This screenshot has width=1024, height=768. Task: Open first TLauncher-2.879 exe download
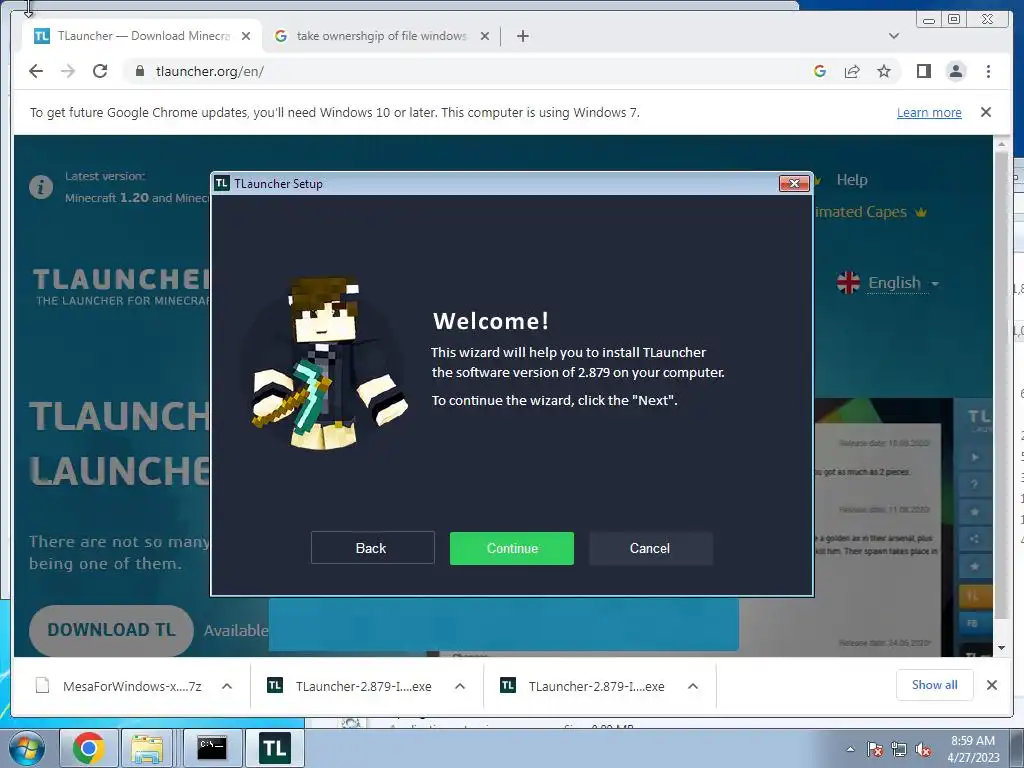(349, 686)
